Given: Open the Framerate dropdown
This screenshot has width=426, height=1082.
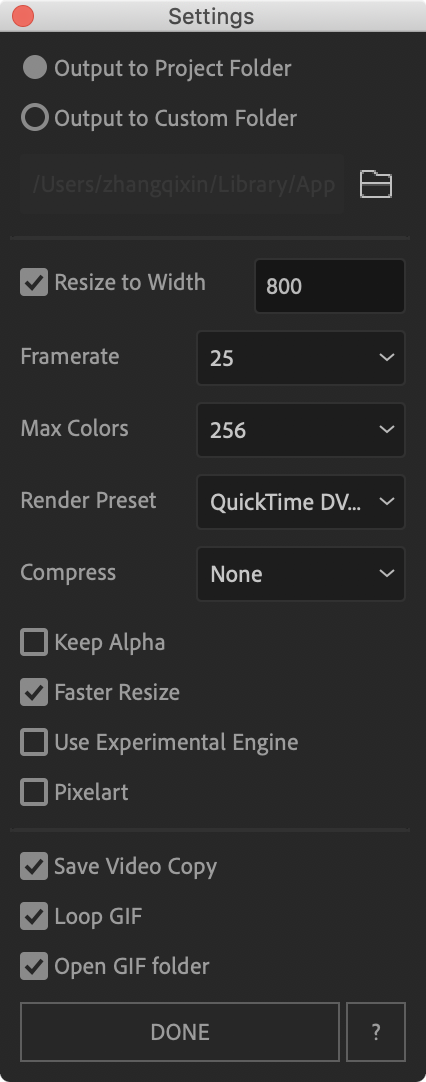Looking at the screenshot, I should click(301, 357).
